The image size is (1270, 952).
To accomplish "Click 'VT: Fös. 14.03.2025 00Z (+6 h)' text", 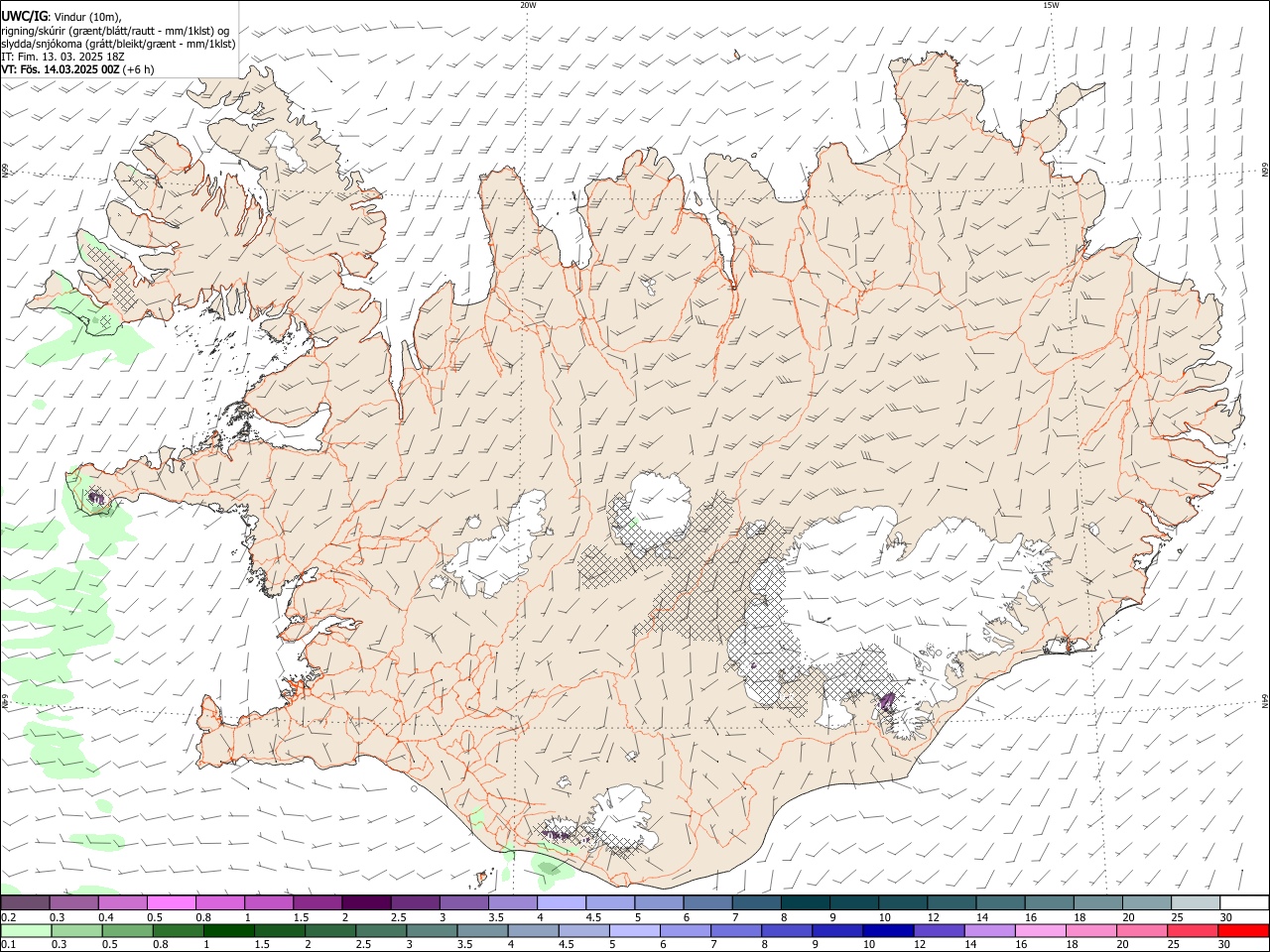I will click(x=78, y=69).
